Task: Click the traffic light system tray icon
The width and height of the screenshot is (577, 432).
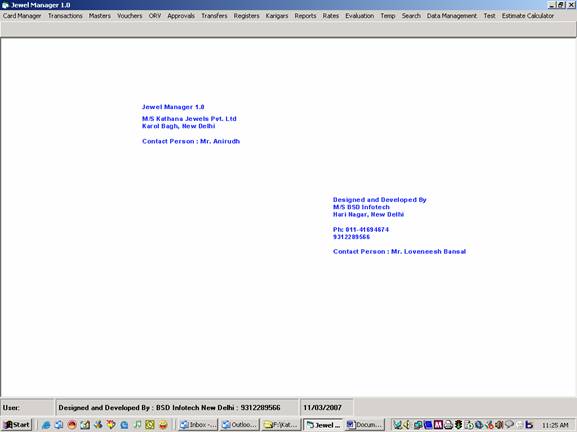Action: (459, 425)
